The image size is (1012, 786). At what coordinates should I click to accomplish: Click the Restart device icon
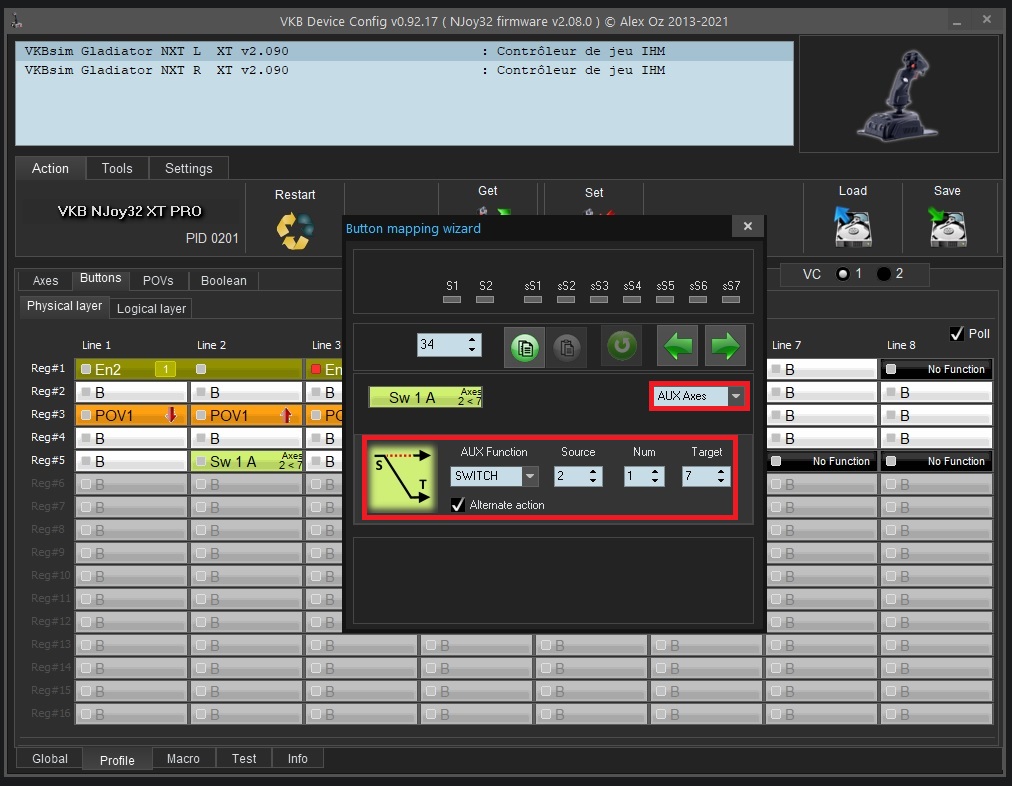point(295,231)
